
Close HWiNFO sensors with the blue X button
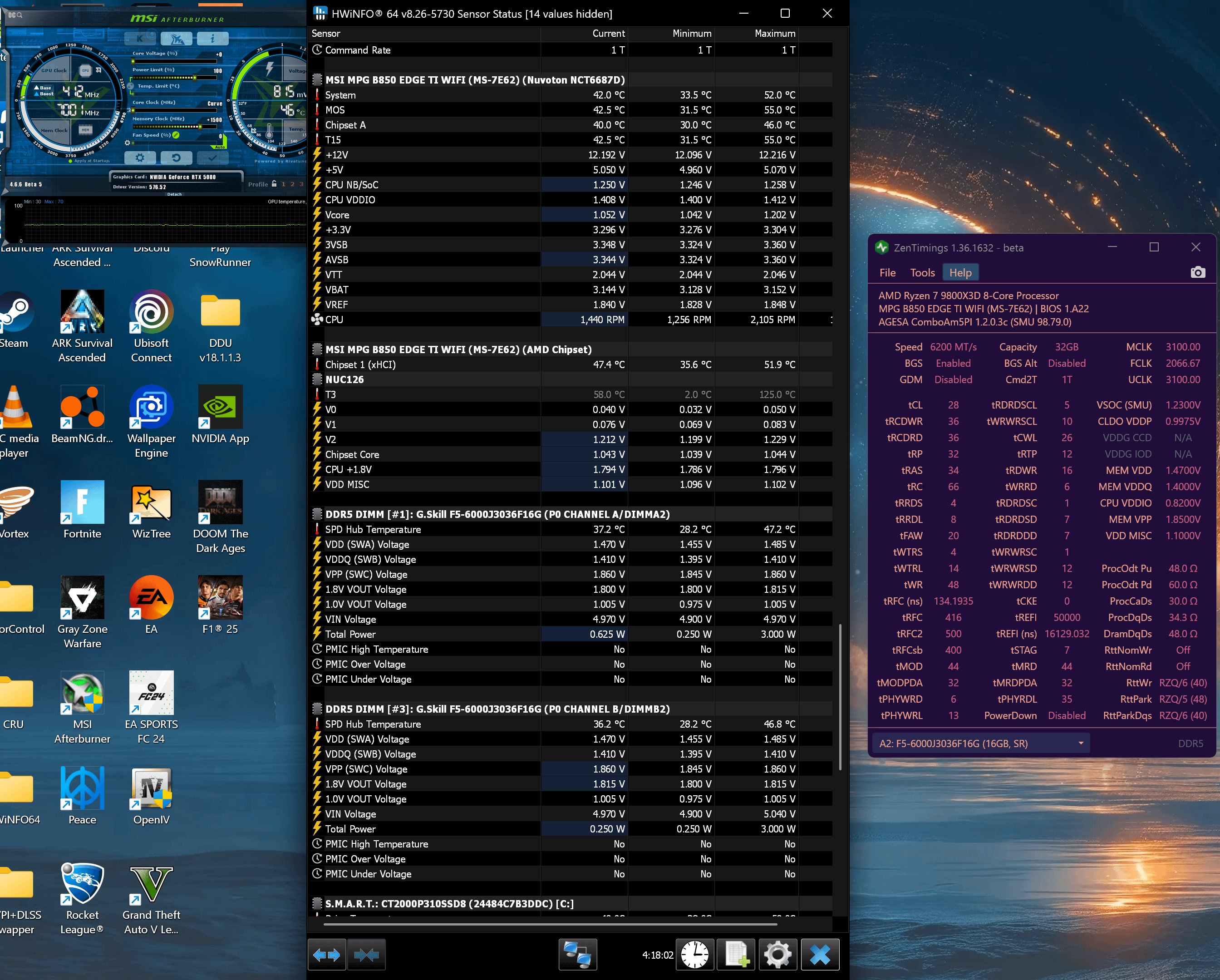(820, 955)
